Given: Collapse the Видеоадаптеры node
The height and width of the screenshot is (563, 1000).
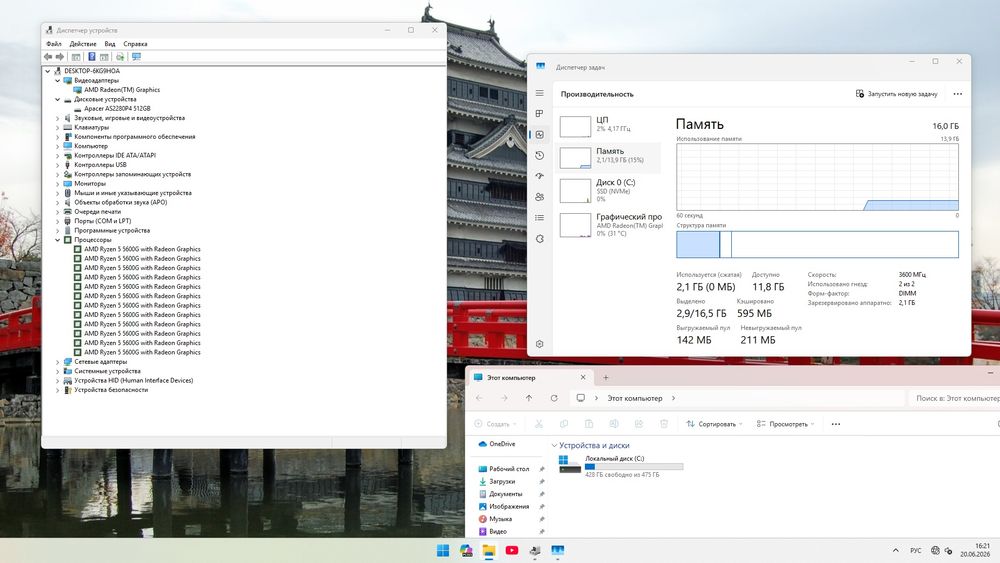Looking at the screenshot, I should coord(57,80).
